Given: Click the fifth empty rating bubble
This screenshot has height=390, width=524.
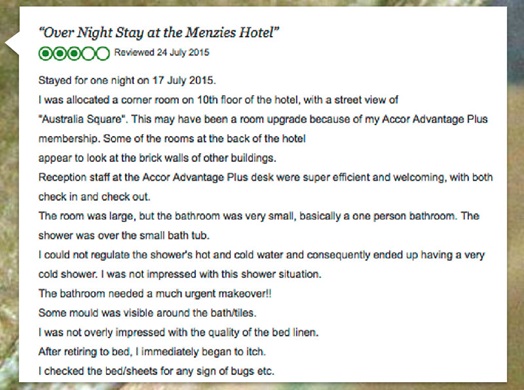Looking at the screenshot, I should tap(103, 53).
